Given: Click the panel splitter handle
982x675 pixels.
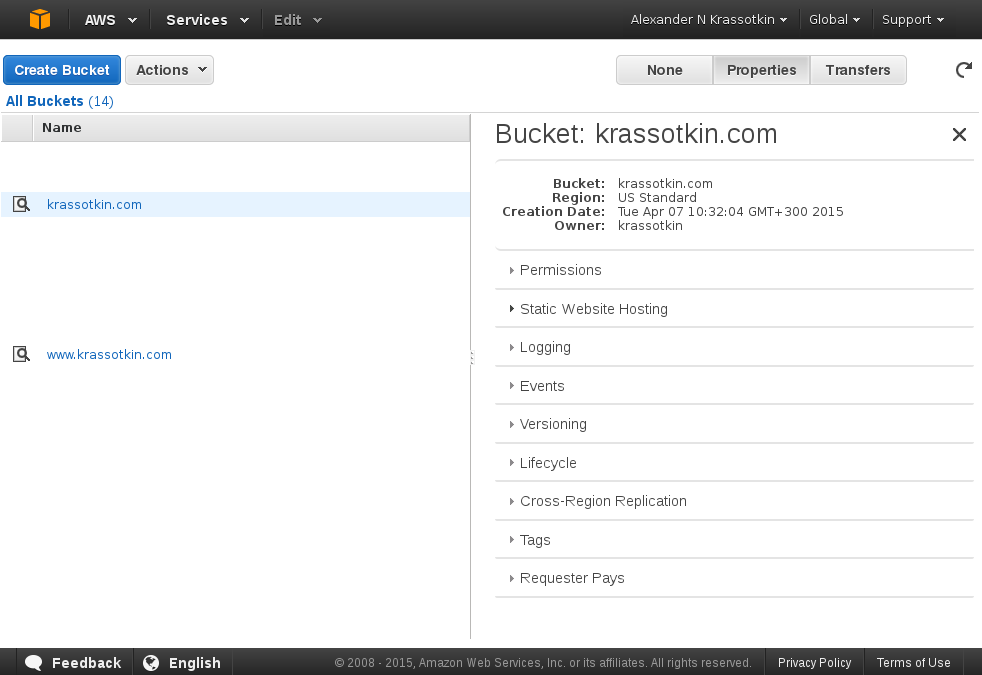Looking at the screenshot, I should pos(472,358).
